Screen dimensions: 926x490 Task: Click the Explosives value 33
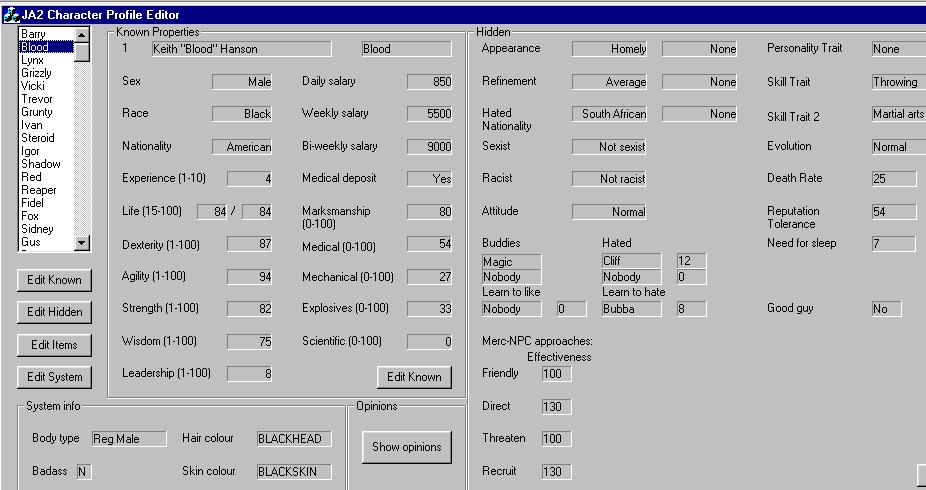pos(429,308)
